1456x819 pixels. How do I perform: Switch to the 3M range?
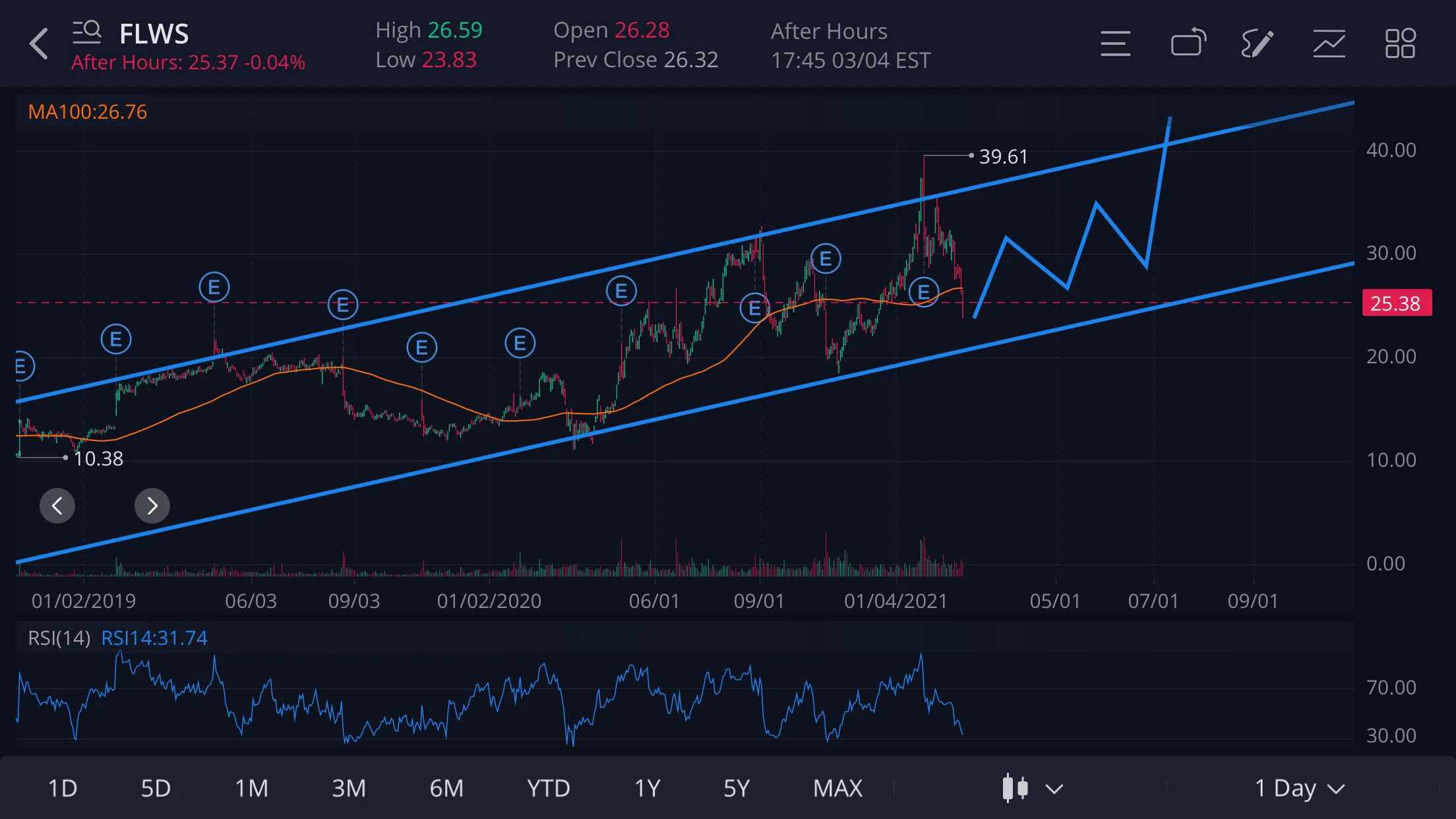coord(349,788)
